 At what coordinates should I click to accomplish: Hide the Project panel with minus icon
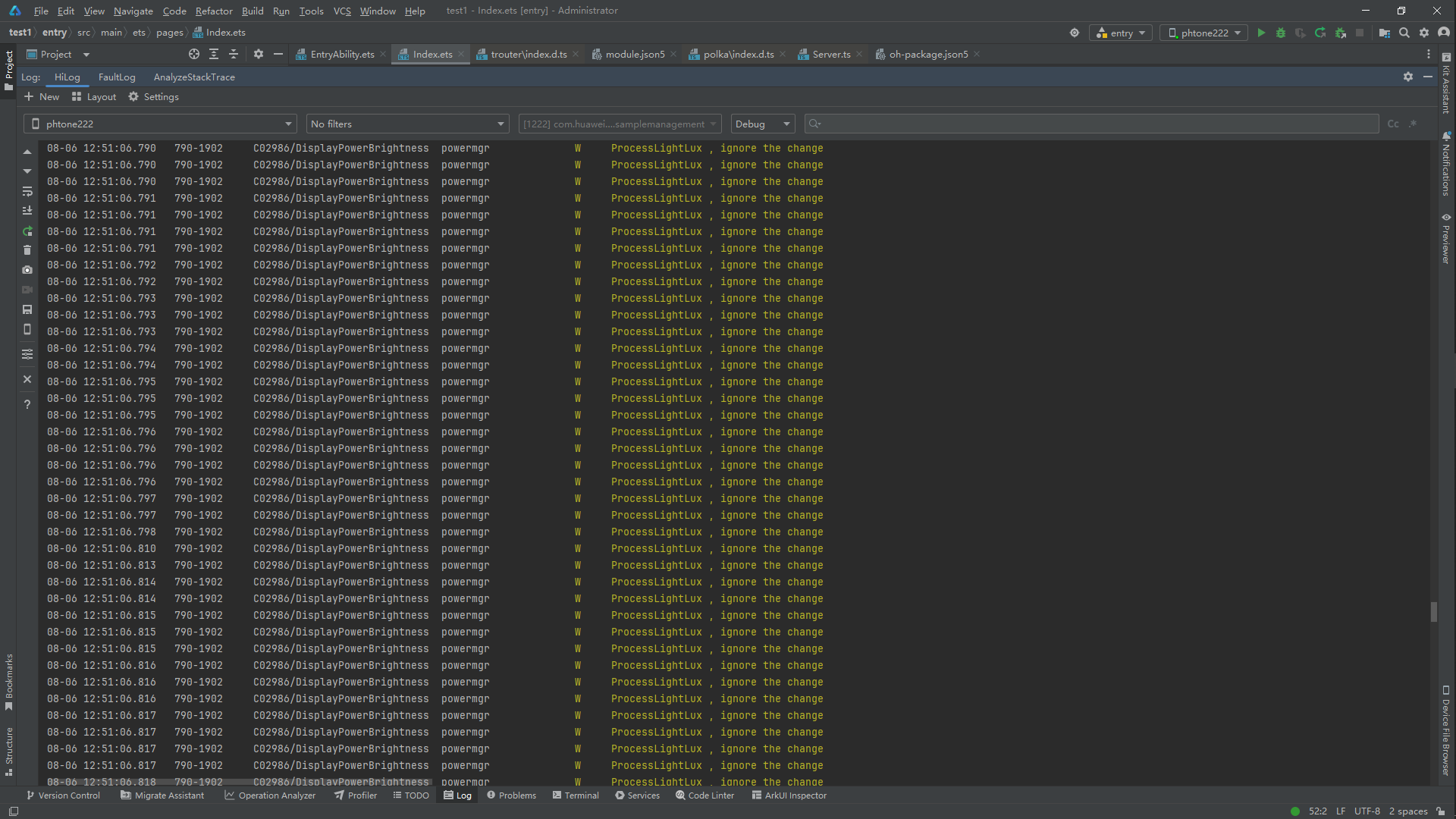[x=278, y=54]
